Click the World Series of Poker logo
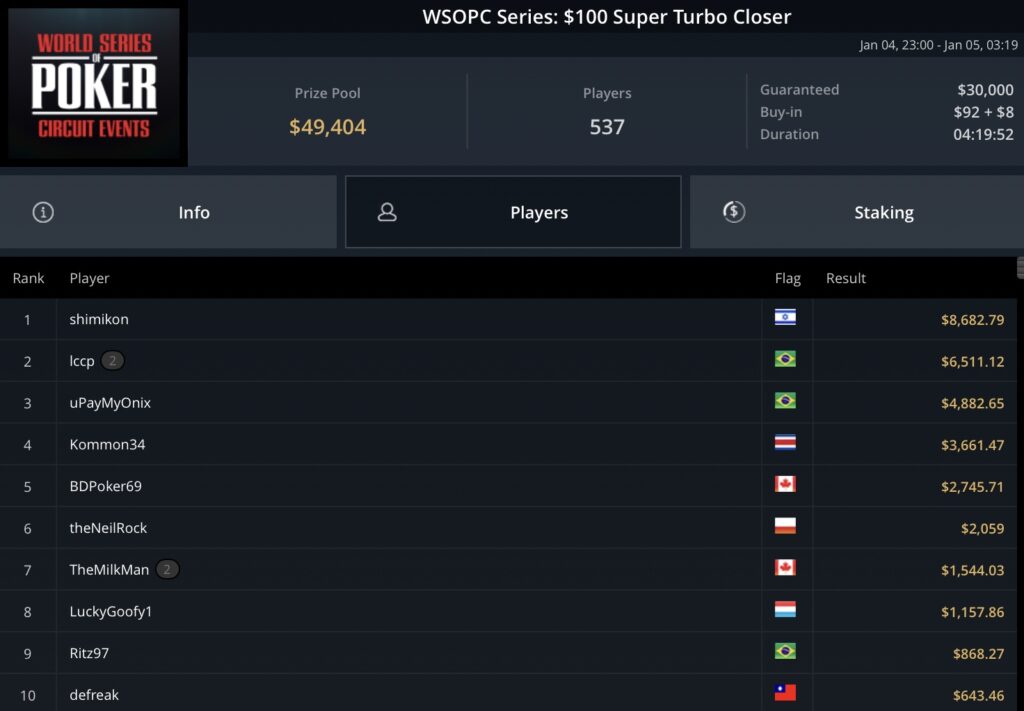Screen dimensions: 1024x711 (x=94, y=85)
